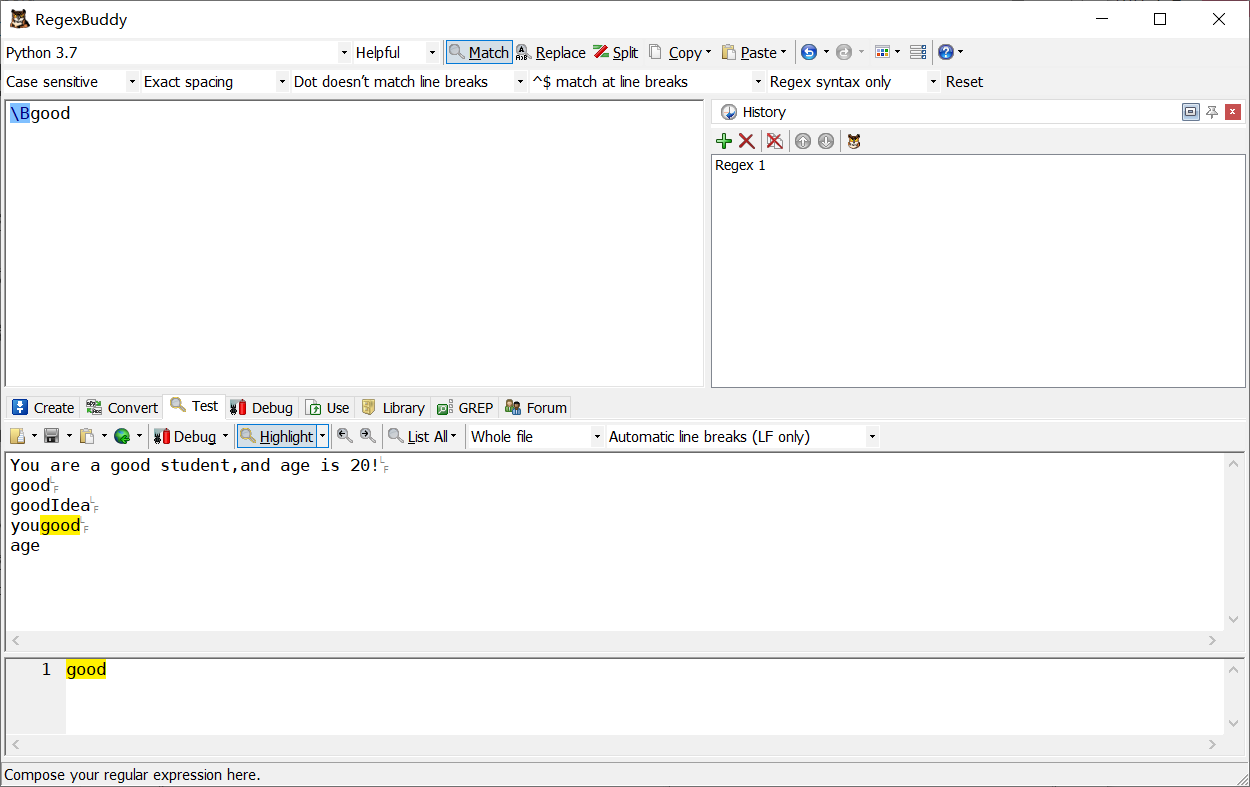
Task: Click the Debug button in test toolbar
Action: pos(185,436)
